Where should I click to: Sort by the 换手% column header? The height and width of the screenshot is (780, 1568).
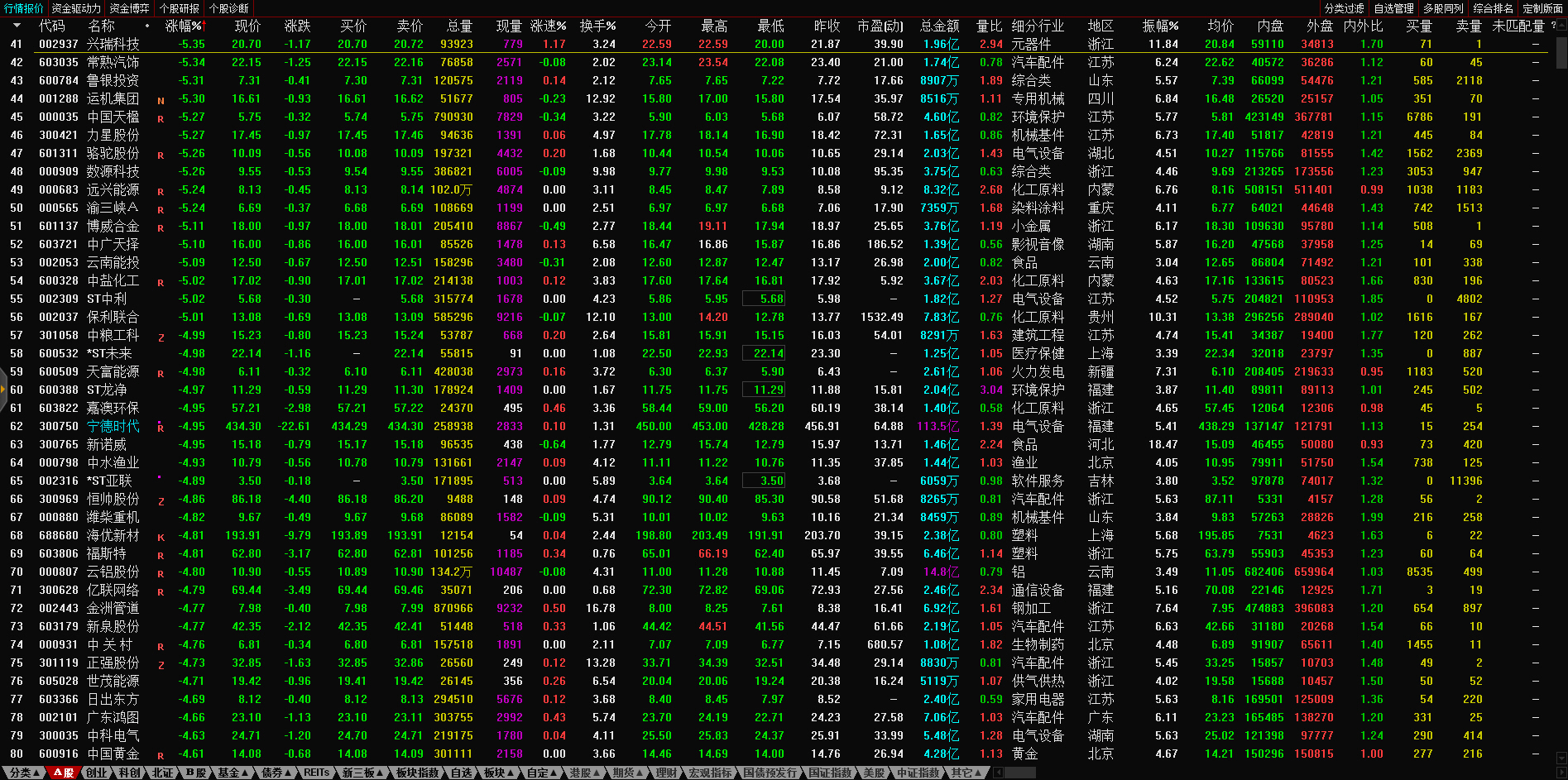click(597, 26)
